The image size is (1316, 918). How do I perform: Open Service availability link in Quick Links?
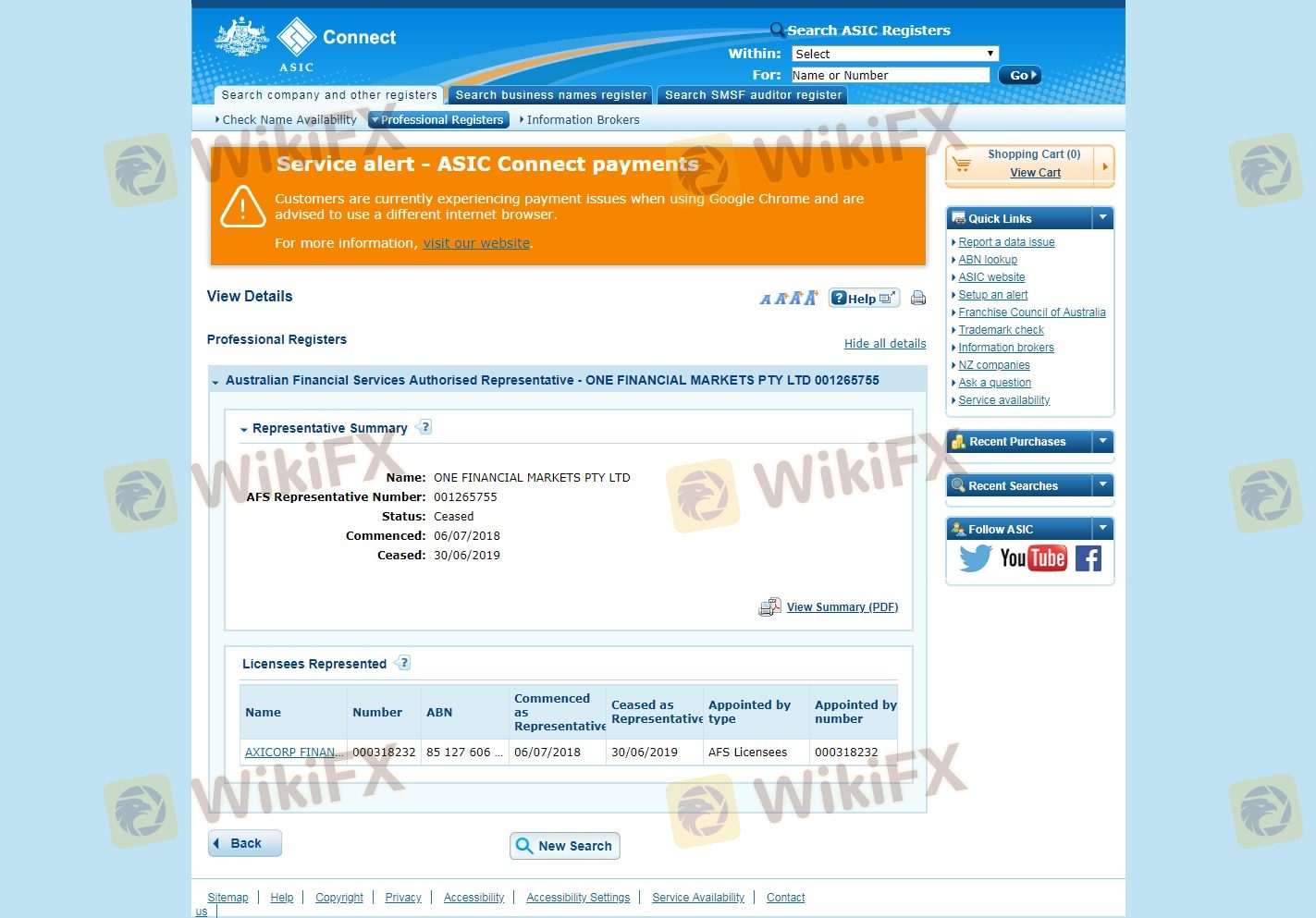[x=1004, y=400]
